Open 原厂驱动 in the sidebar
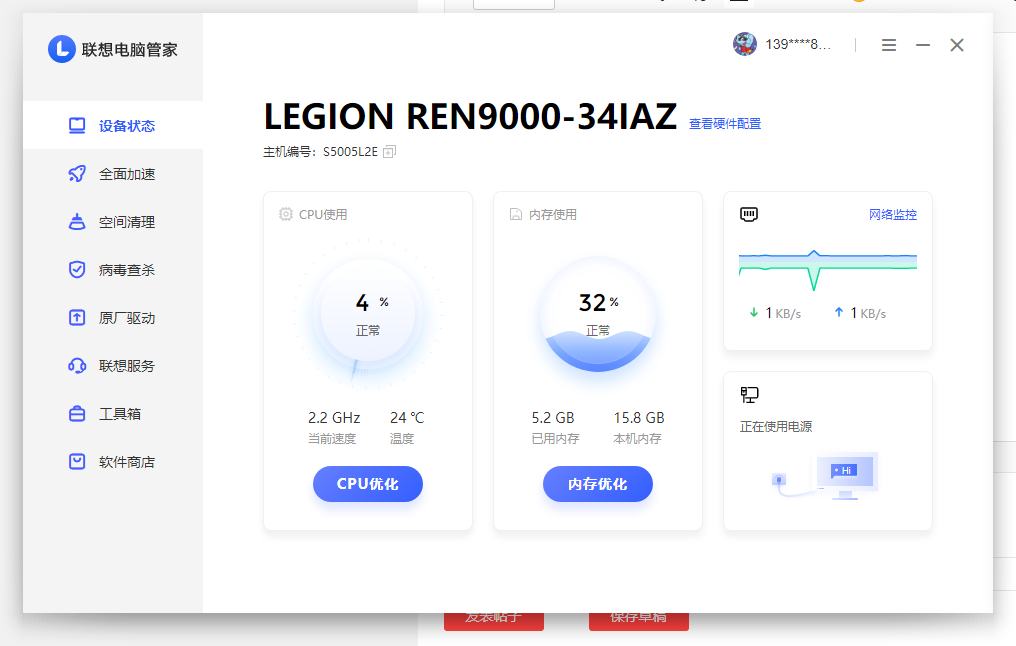Image resolution: width=1016 pixels, height=646 pixels. tap(113, 317)
